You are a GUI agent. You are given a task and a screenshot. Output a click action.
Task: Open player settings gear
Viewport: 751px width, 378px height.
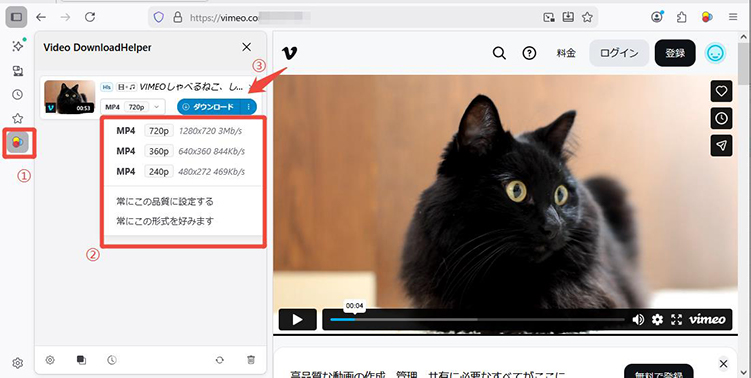(657, 320)
